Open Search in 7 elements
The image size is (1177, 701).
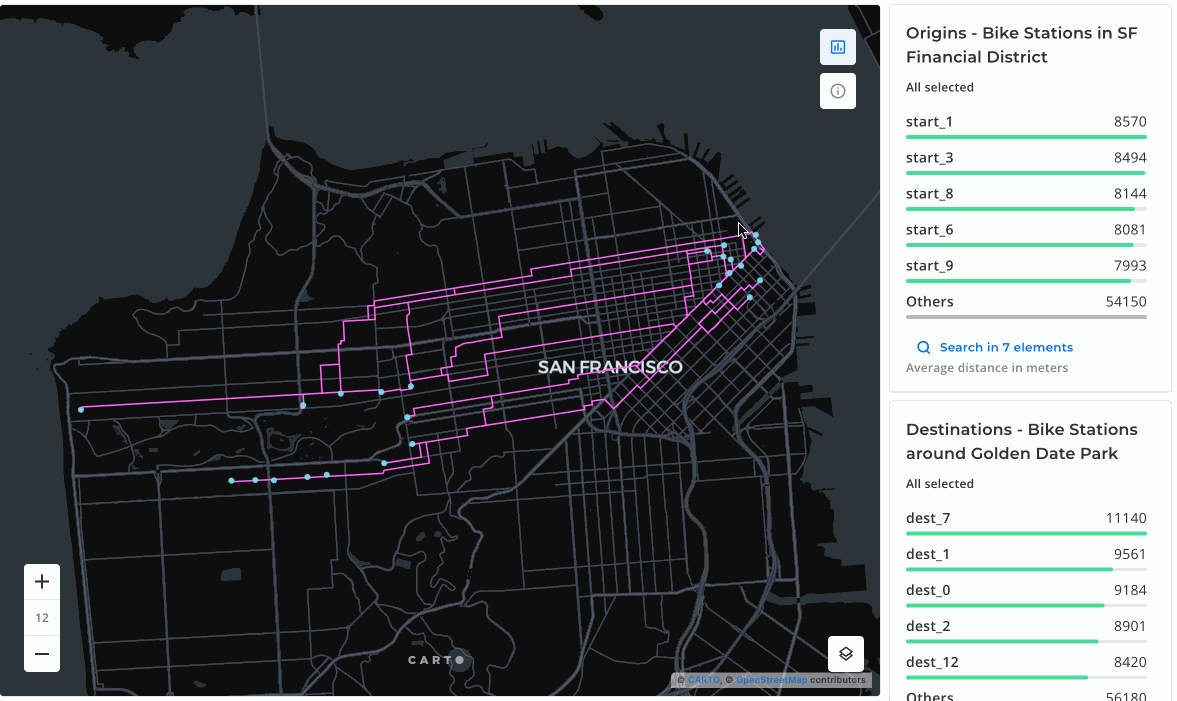click(1005, 348)
